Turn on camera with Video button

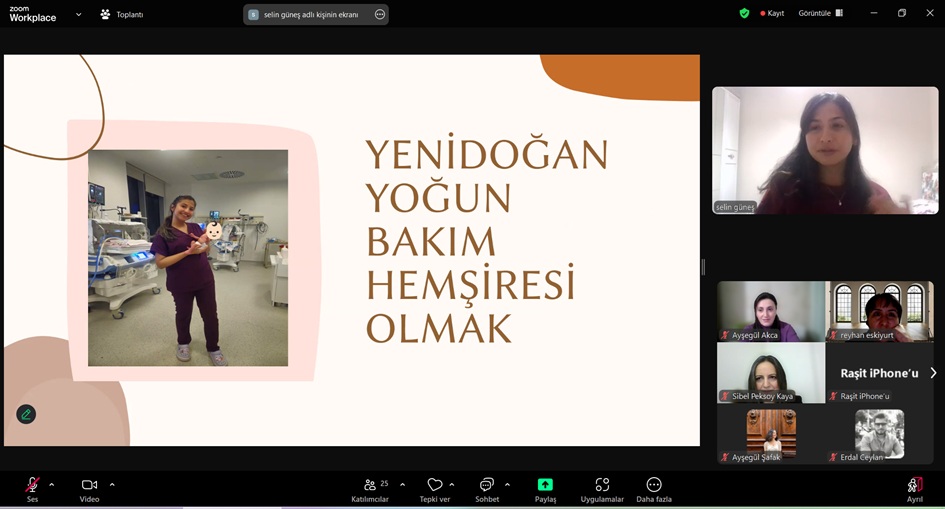tap(89, 485)
